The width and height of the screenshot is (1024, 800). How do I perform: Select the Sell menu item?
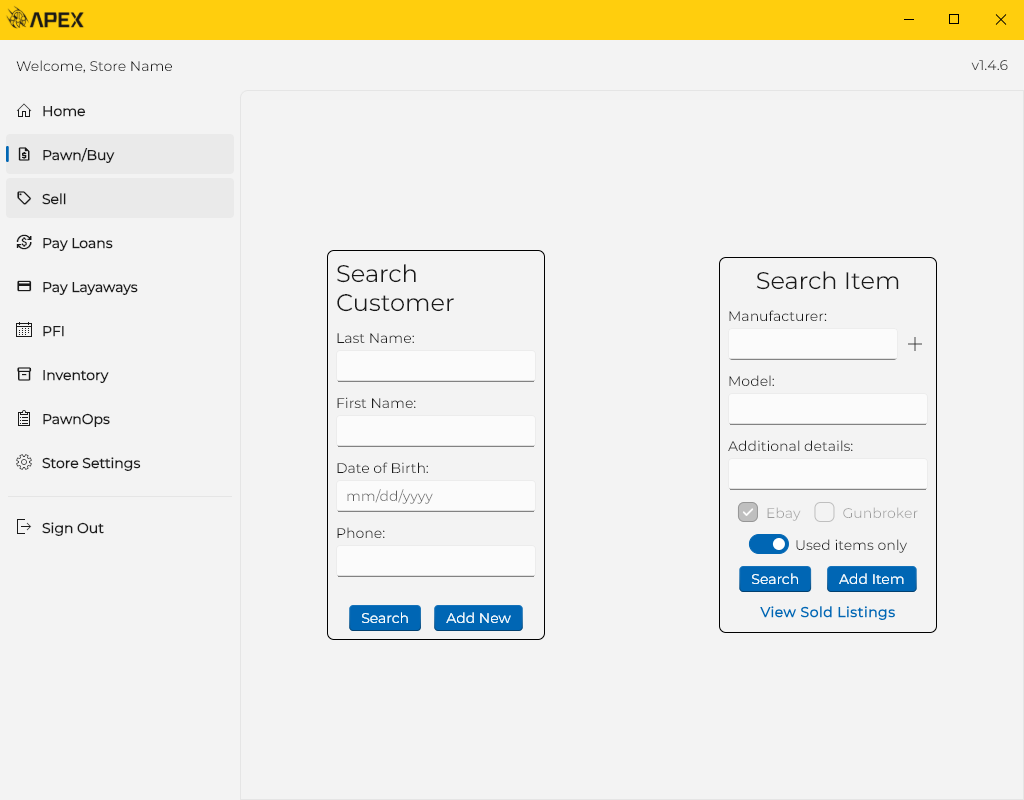pos(120,199)
